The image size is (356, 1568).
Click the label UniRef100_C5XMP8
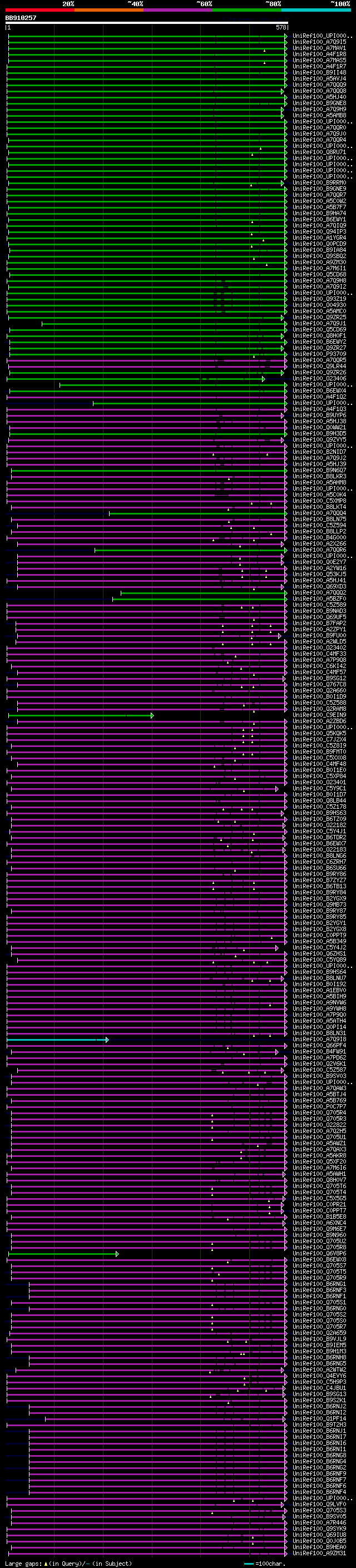coord(319,501)
